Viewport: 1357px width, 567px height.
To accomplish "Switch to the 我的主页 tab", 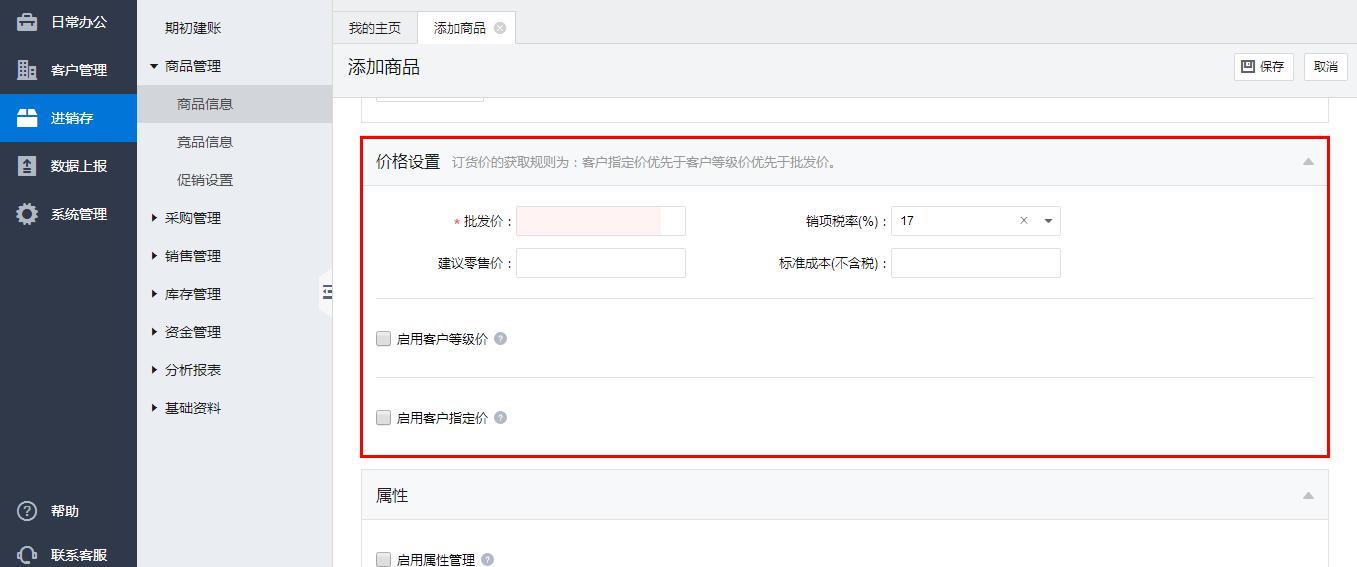I will [x=374, y=28].
